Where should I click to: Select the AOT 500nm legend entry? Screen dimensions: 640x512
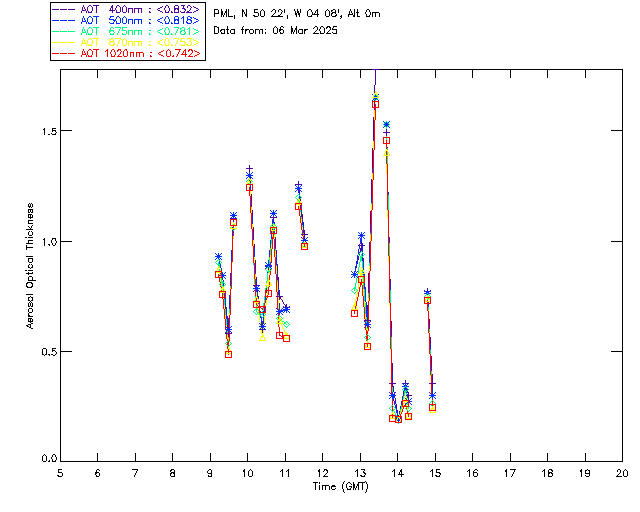(127, 19)
